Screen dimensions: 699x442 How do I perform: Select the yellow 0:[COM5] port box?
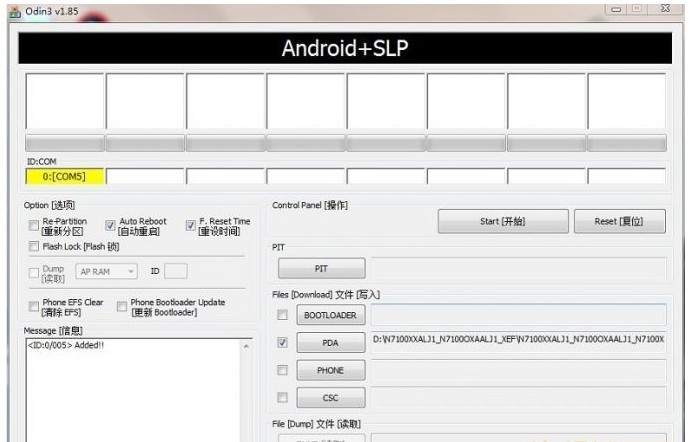point(65,176)
